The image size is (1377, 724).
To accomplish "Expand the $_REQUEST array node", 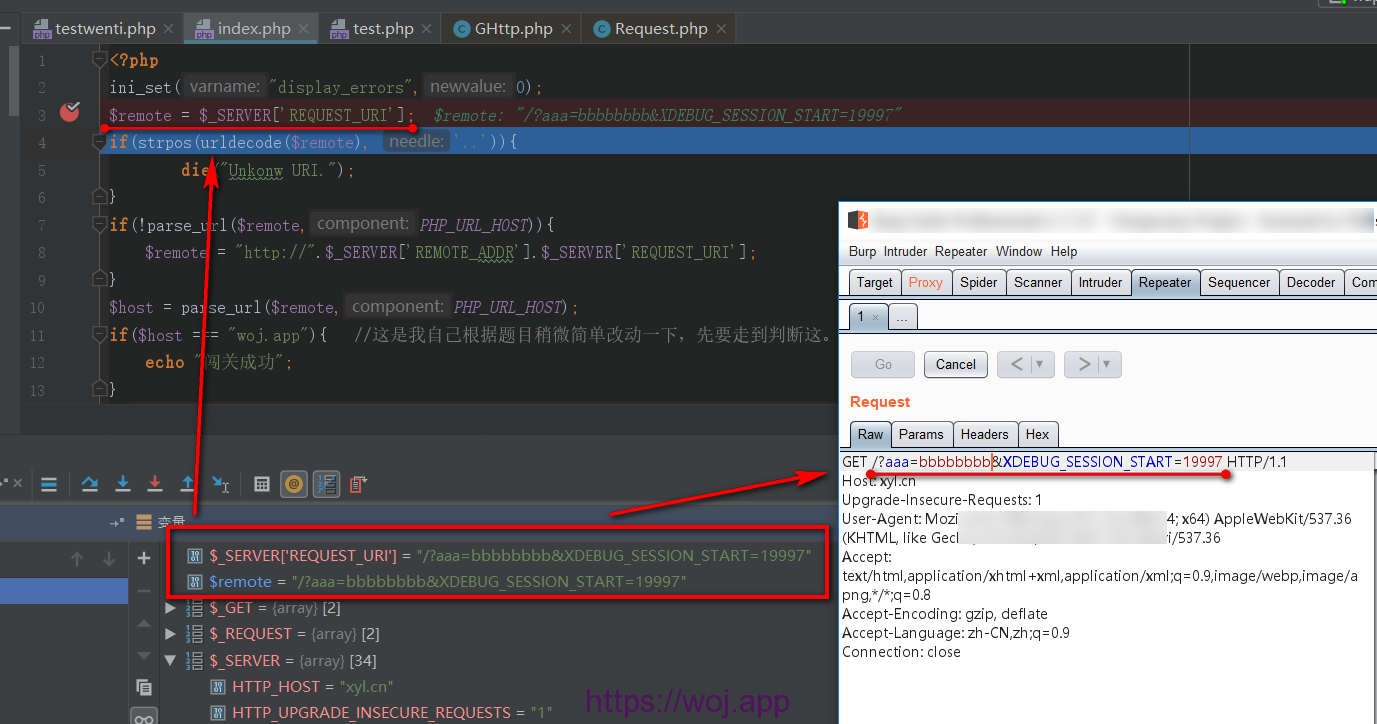I will [171, 634].
